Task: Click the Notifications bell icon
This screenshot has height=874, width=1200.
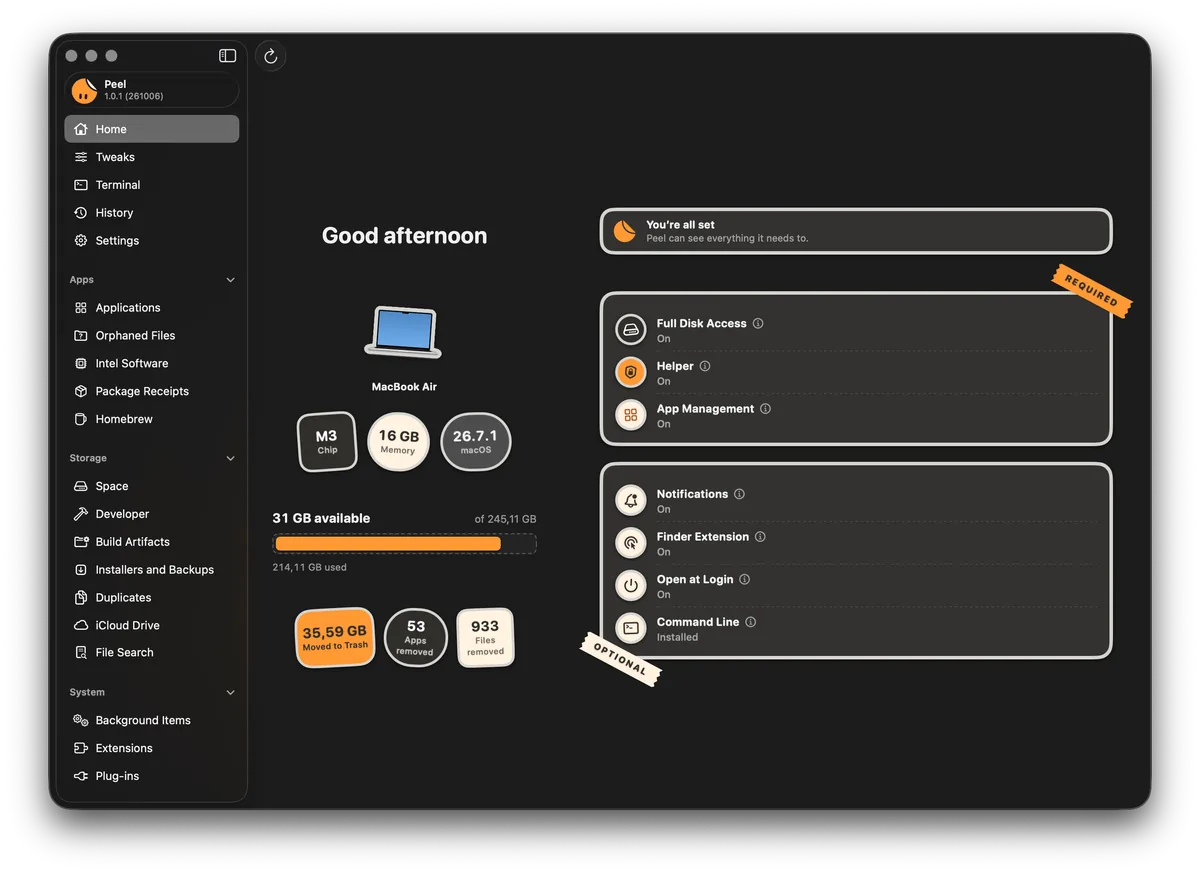Action: [631, 500]
